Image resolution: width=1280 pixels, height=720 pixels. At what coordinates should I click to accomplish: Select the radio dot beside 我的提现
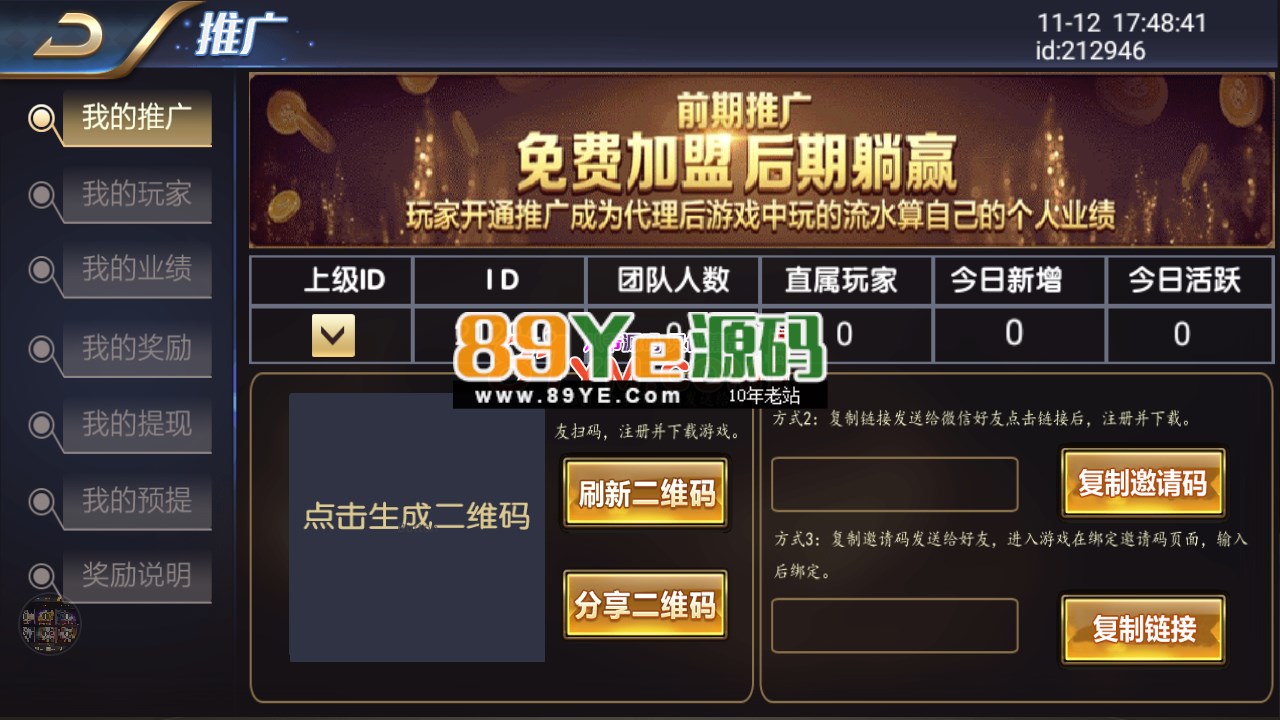pyautogui.click(x=42, y=425)
